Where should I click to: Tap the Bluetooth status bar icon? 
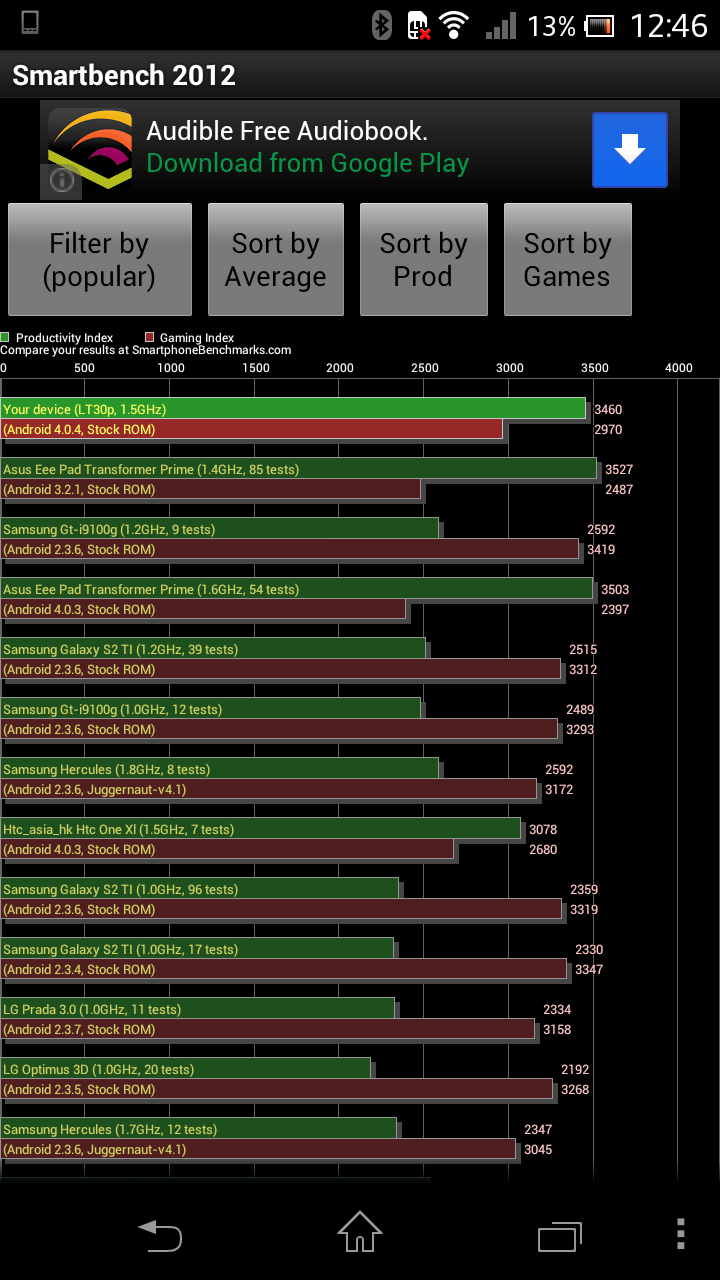[381, 25]
